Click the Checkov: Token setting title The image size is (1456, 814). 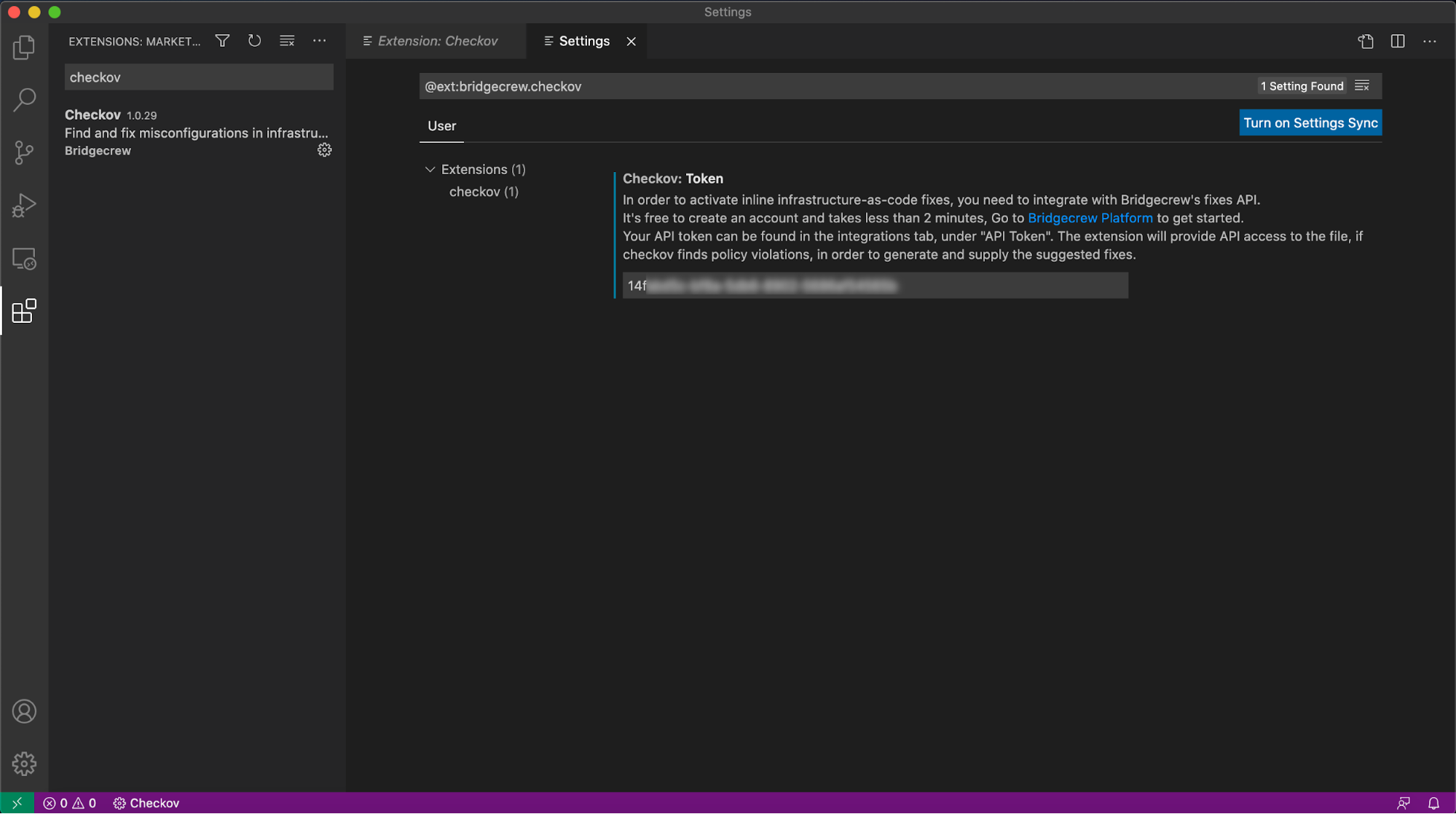coord(672,179)
